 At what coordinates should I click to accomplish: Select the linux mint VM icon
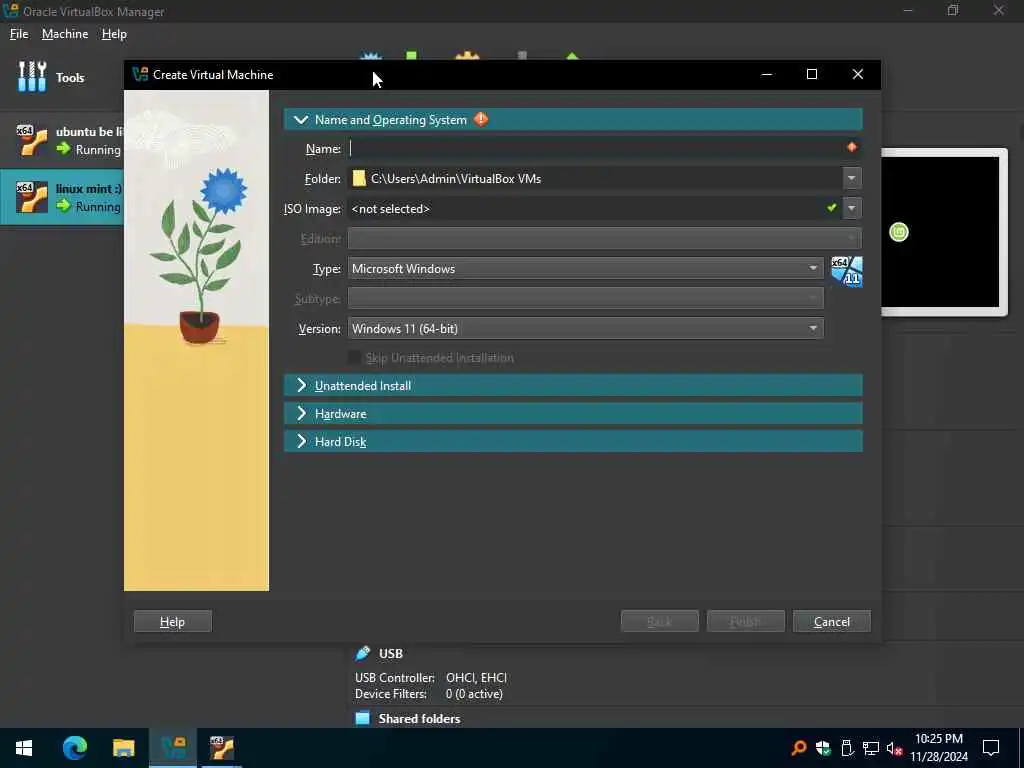32,197
